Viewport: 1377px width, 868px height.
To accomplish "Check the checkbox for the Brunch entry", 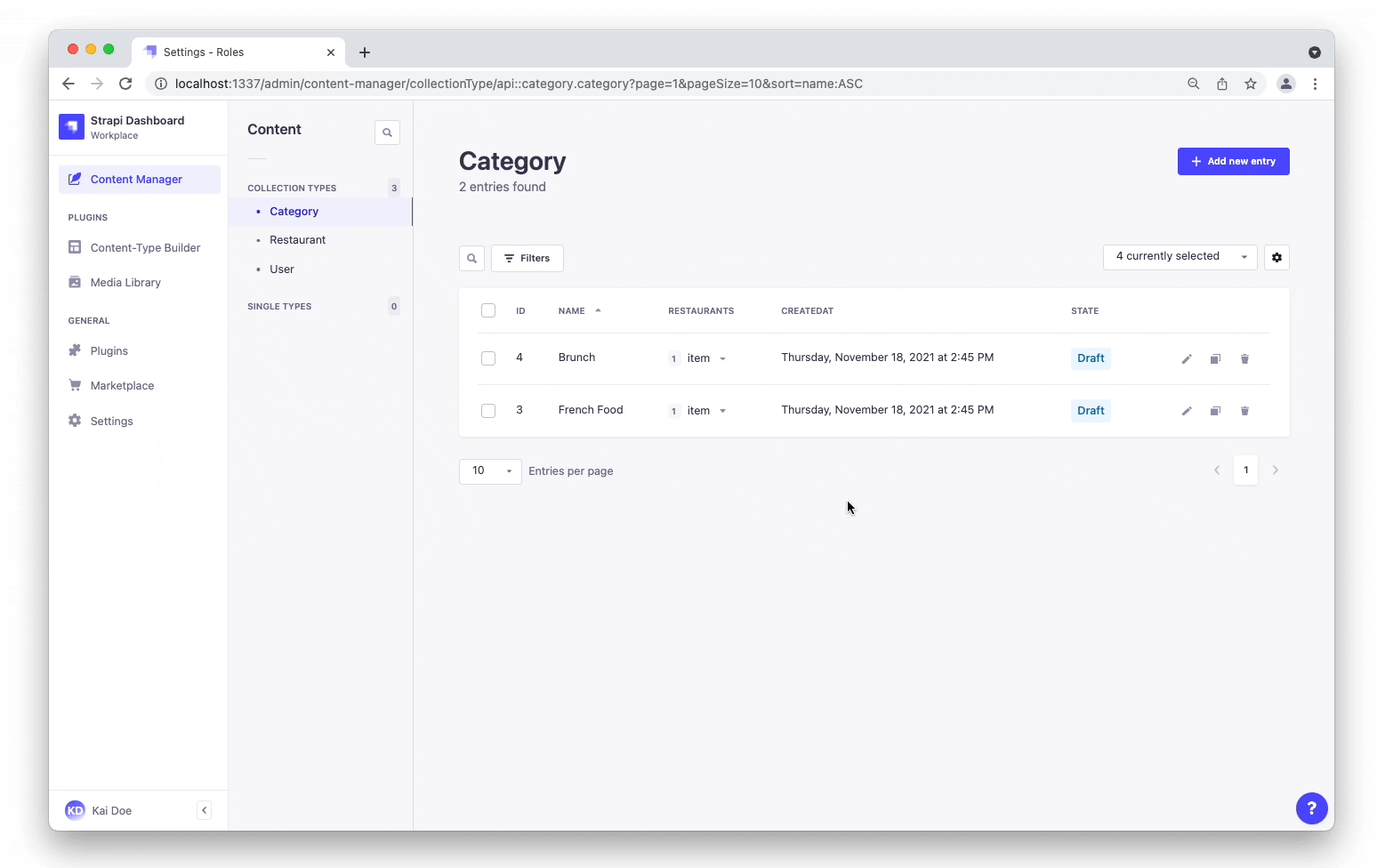I will [488, 358].
